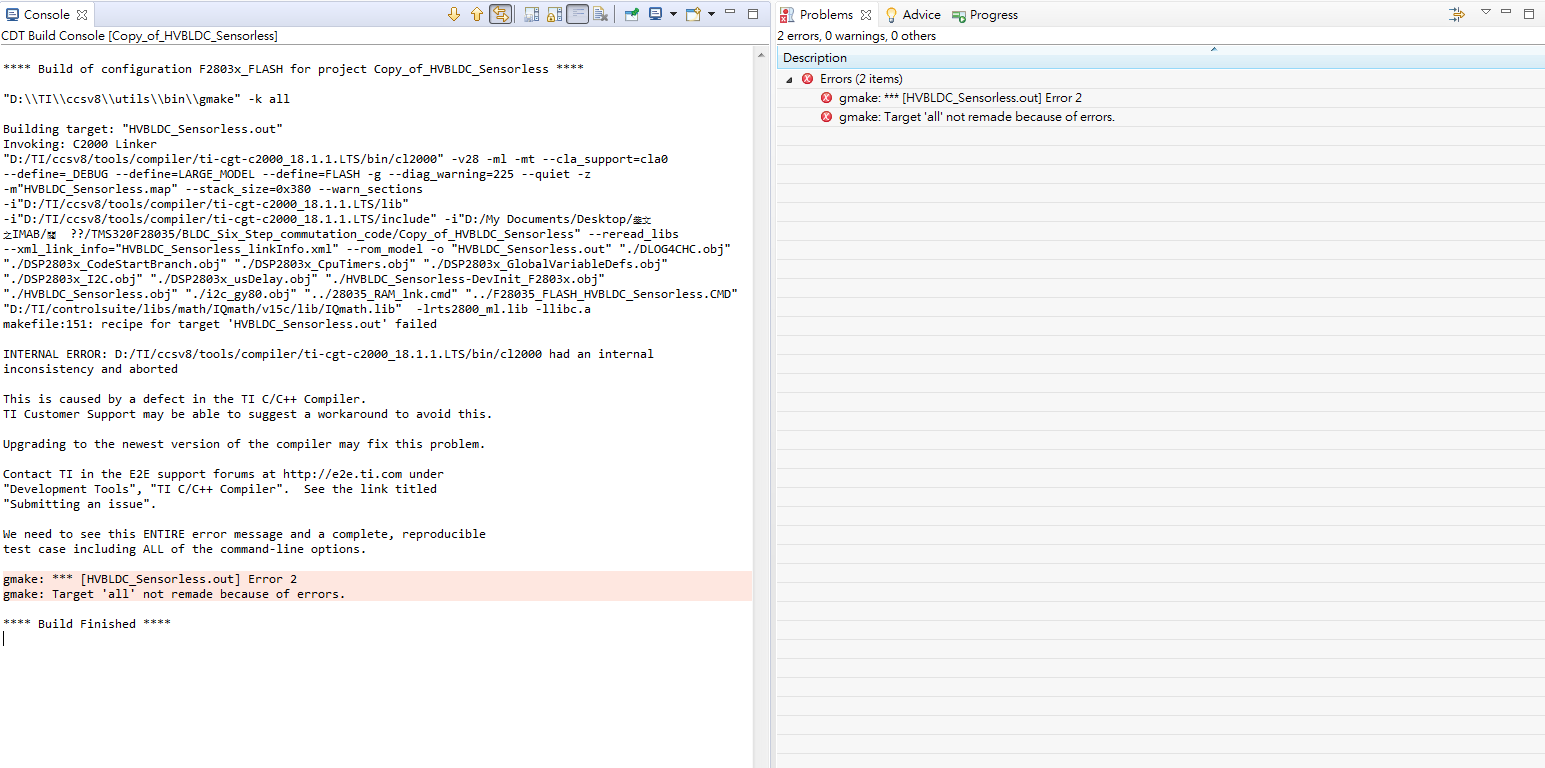
Task: Open the Display Selected Console dropdown arrow
Action: (x=673, y=14)
